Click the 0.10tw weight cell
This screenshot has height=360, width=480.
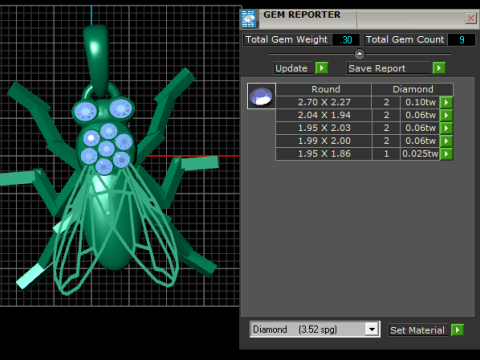[x=420, y=102]
